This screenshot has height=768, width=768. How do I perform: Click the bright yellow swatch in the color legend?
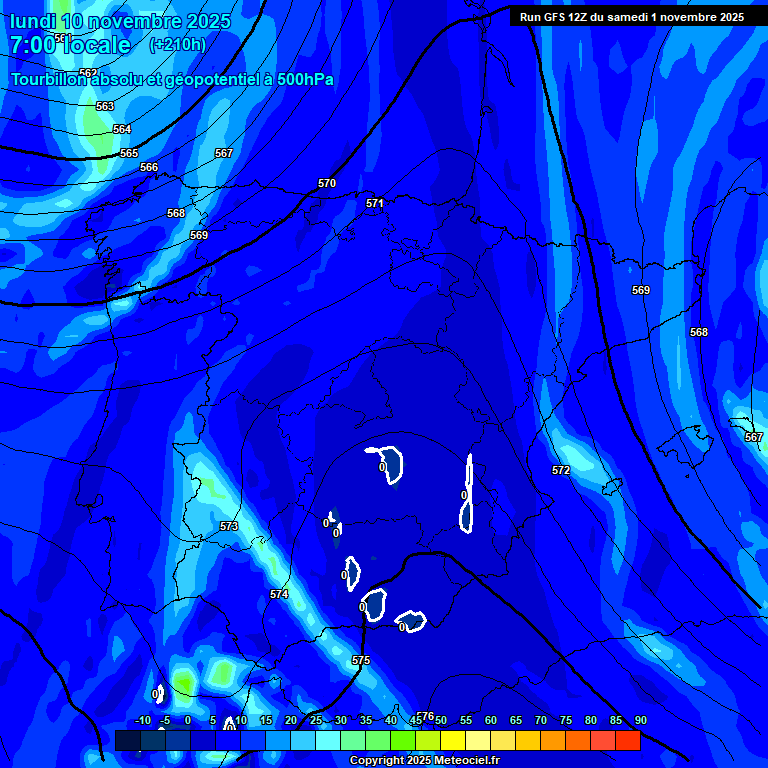pos(452,740)
